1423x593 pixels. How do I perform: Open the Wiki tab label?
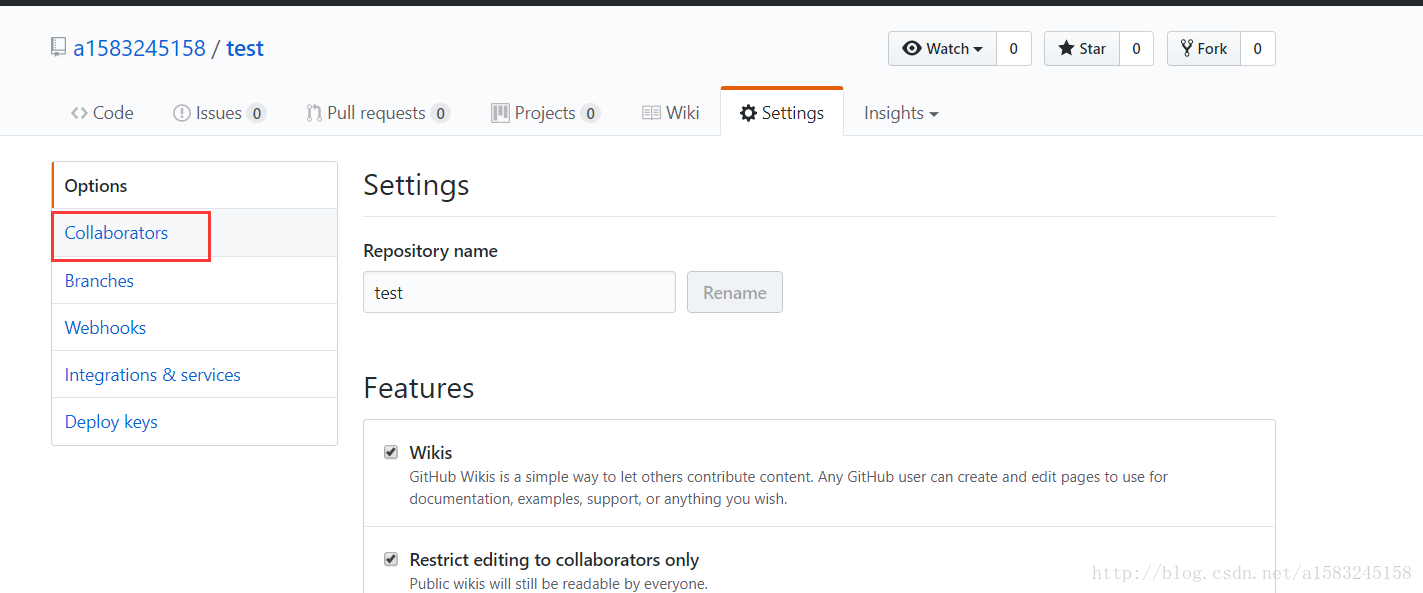[683, 113]
